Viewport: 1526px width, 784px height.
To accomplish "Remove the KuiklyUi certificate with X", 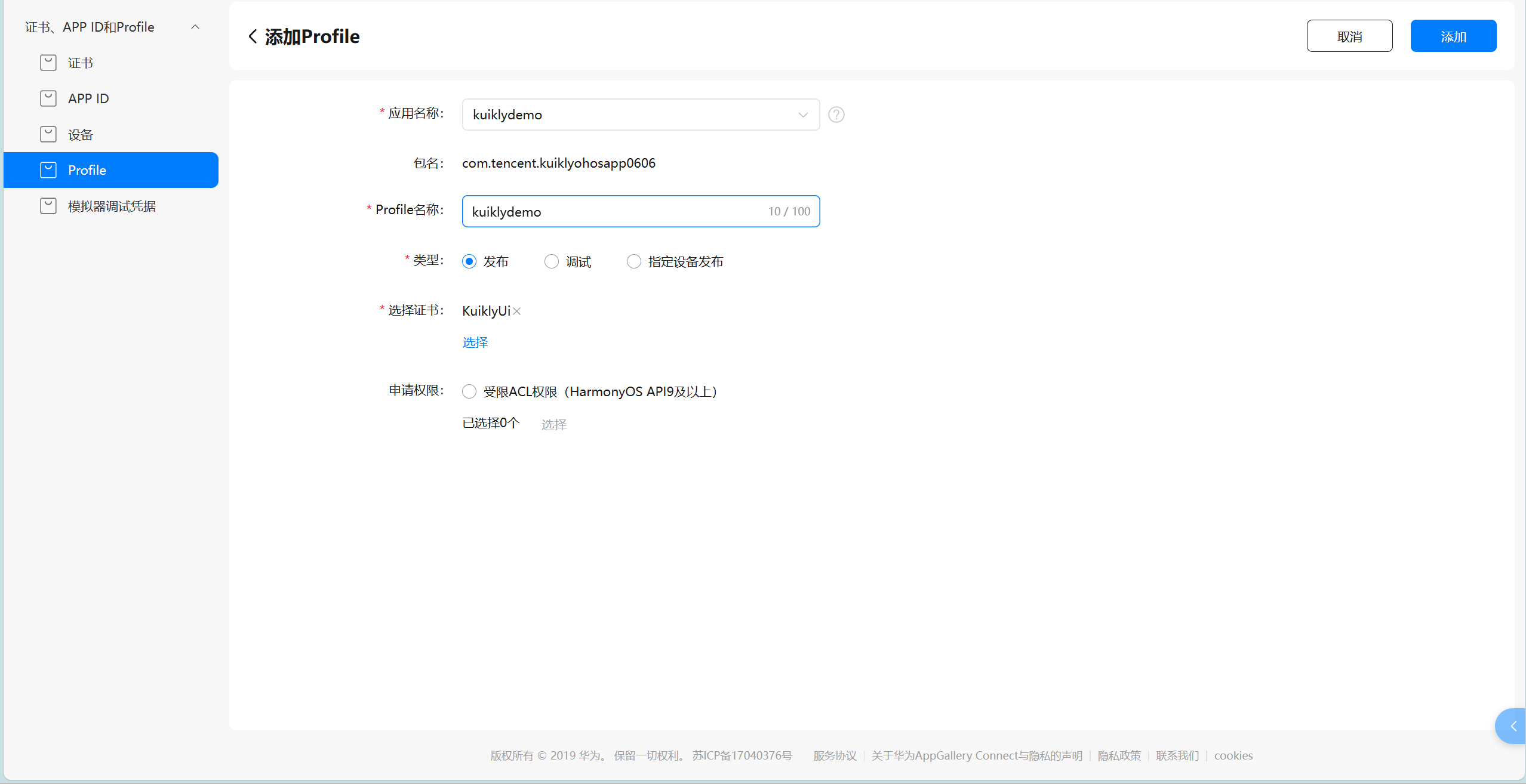I will click(517, 311).
